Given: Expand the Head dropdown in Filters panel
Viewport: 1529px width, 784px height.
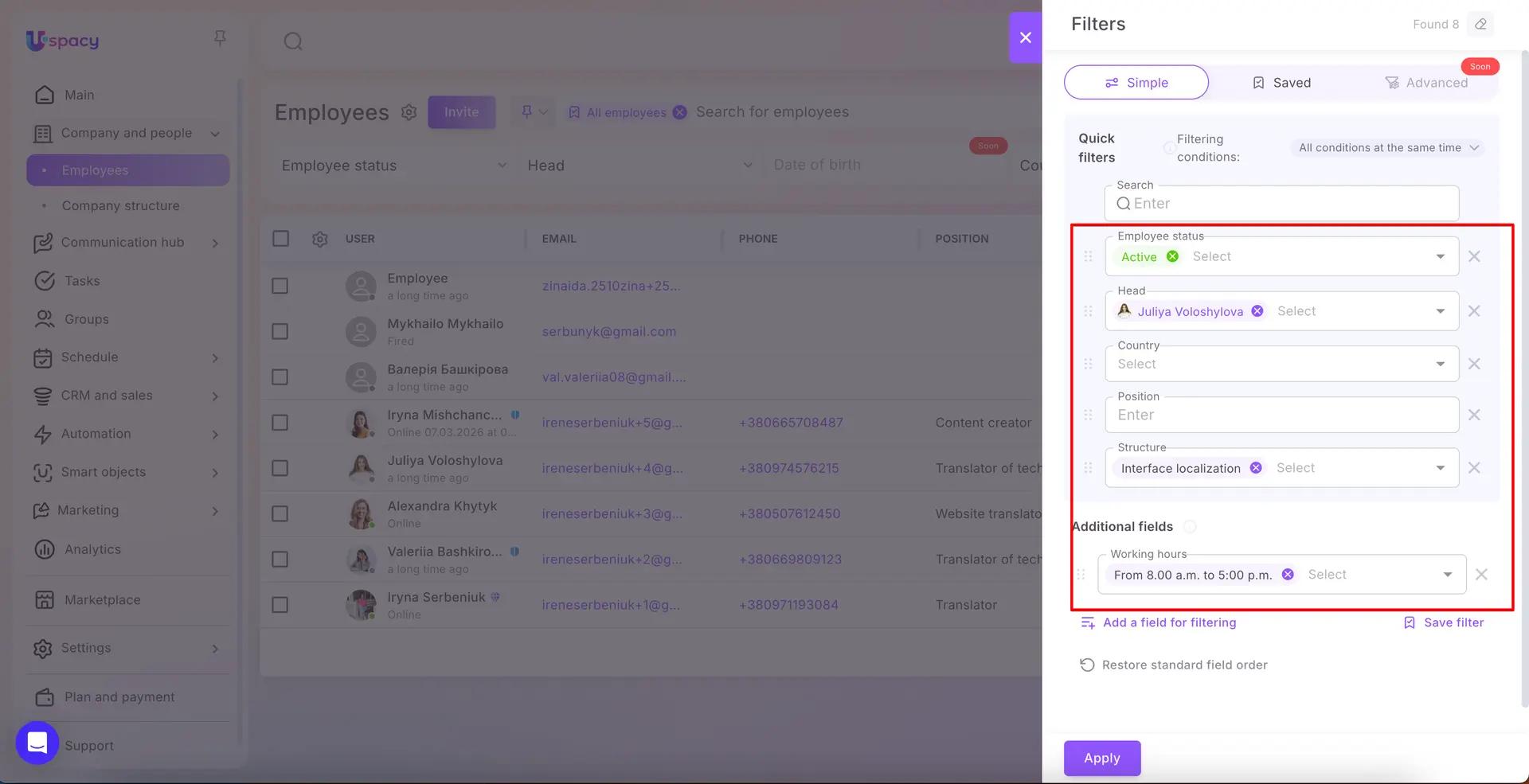Looking at the screenshot, I should tap(1440, 311).
